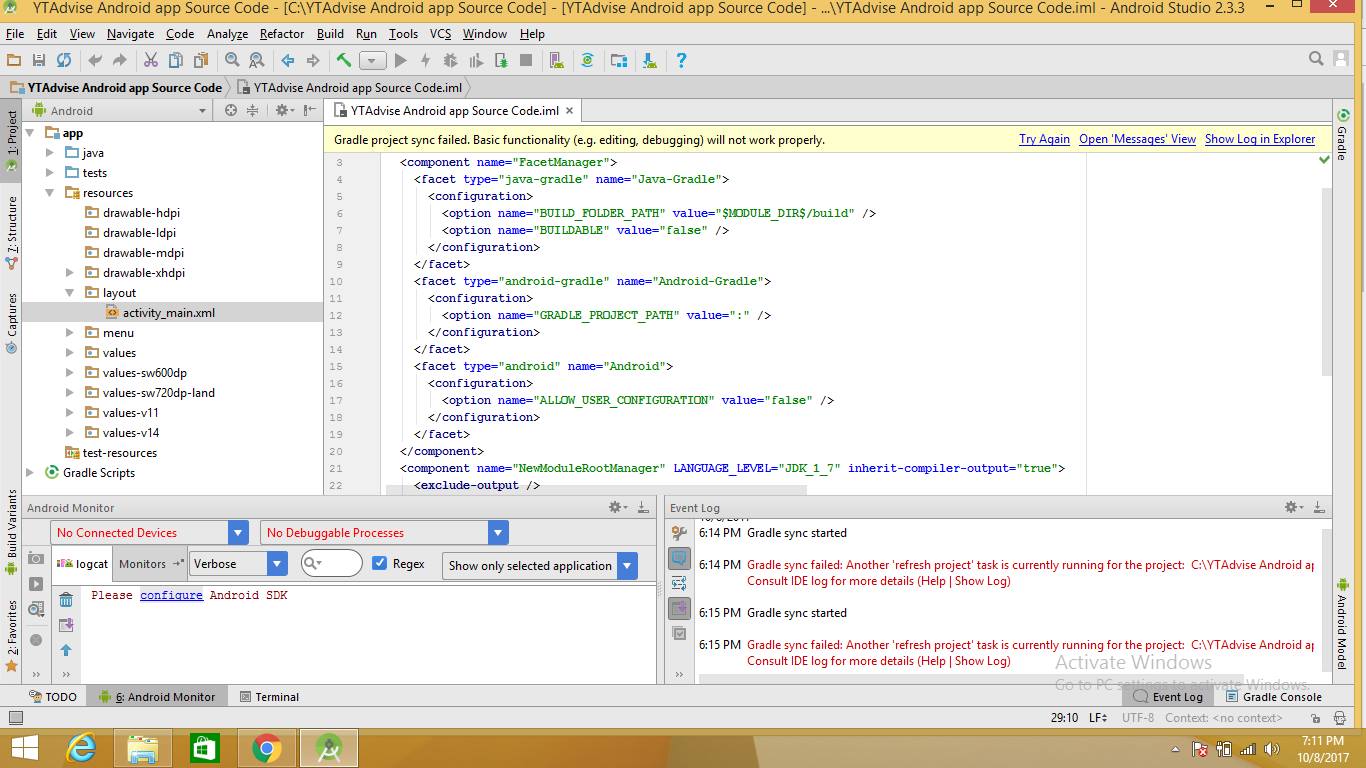1366x768 pixels.
Task: Open the VCS menu
Action: pos(440,34)
